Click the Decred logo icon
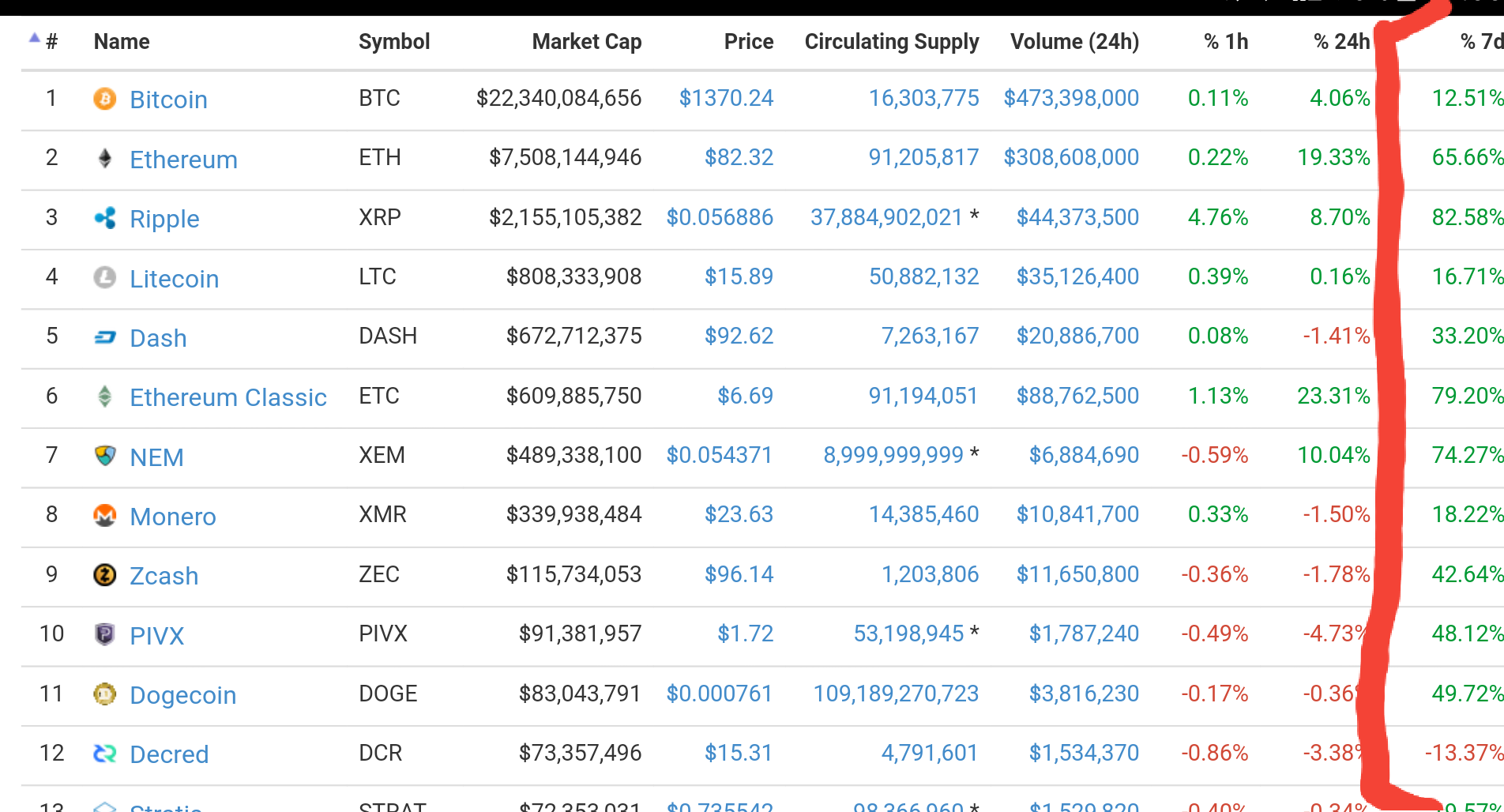1504x812 pixels. [104, 754]
